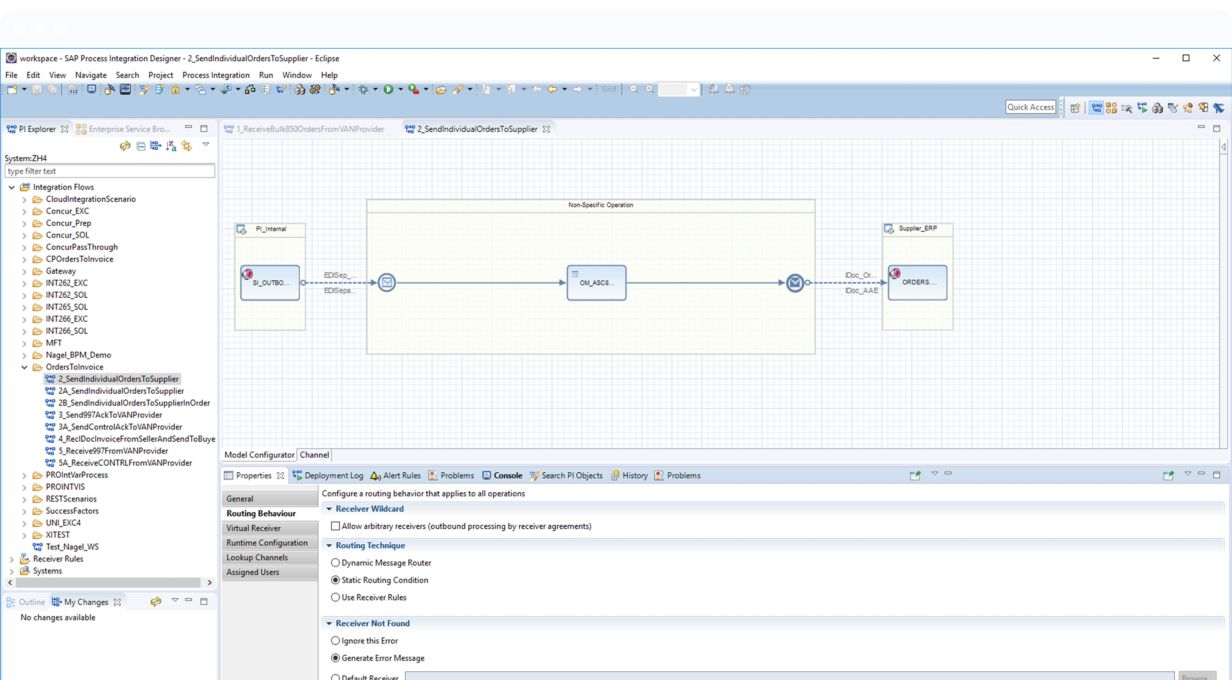Open 3_Send997AckToVANProvider integration flow
The width and height of the screenshot is (1232, 680).
coord(110,415)
